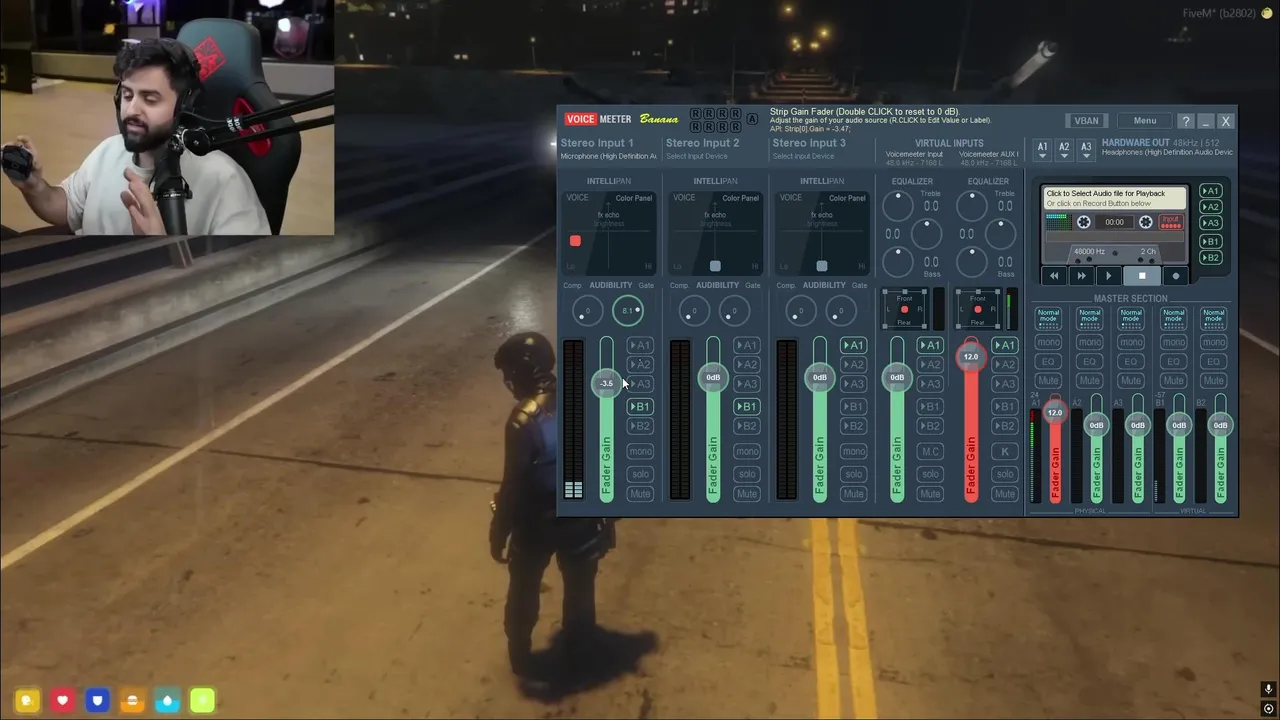Mute master bus A1

click(x=1048, y=380)
